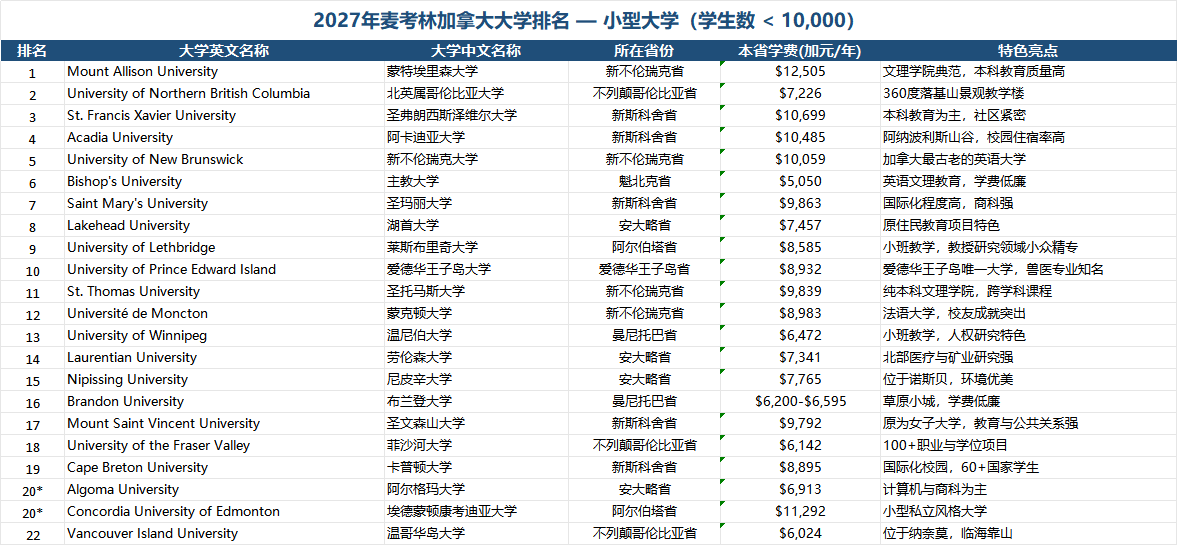Click highlight cell 100+职业与学位项目
Image resolution: width=1177 pixels, height=545 pixels.
pos(1028,445)
